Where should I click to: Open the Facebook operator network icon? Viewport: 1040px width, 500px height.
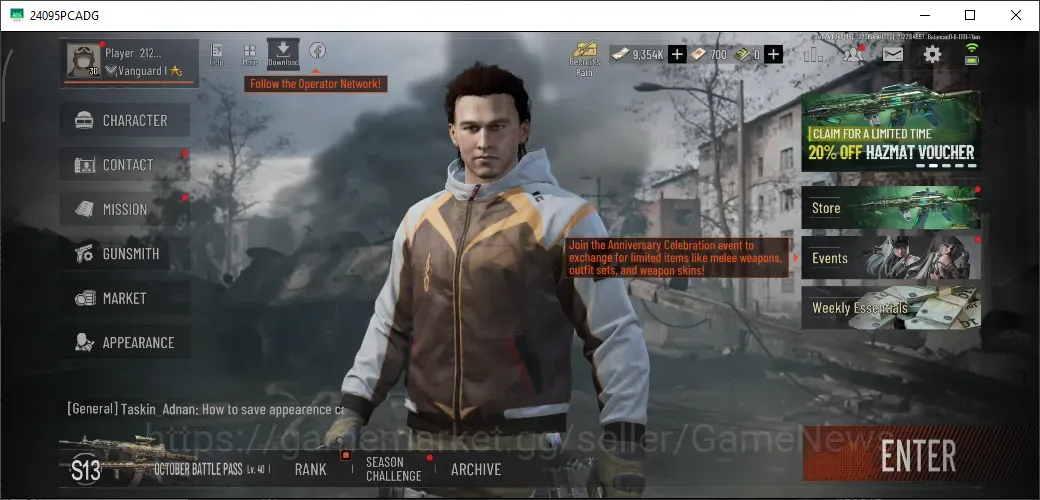(317, 50)
